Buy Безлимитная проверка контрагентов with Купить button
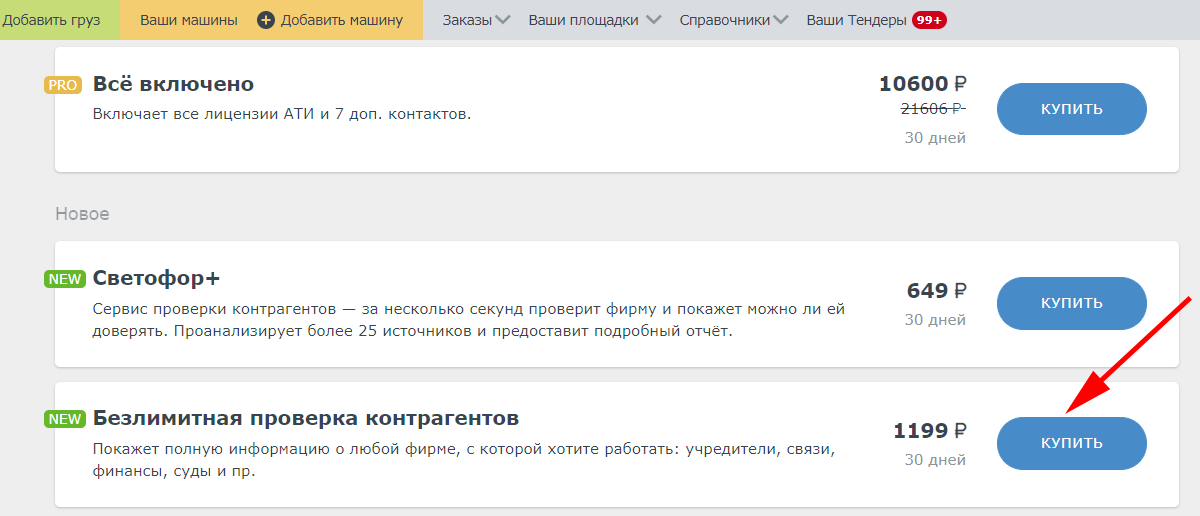Screen dimensions: 1200x516 tap(1071, 443)
